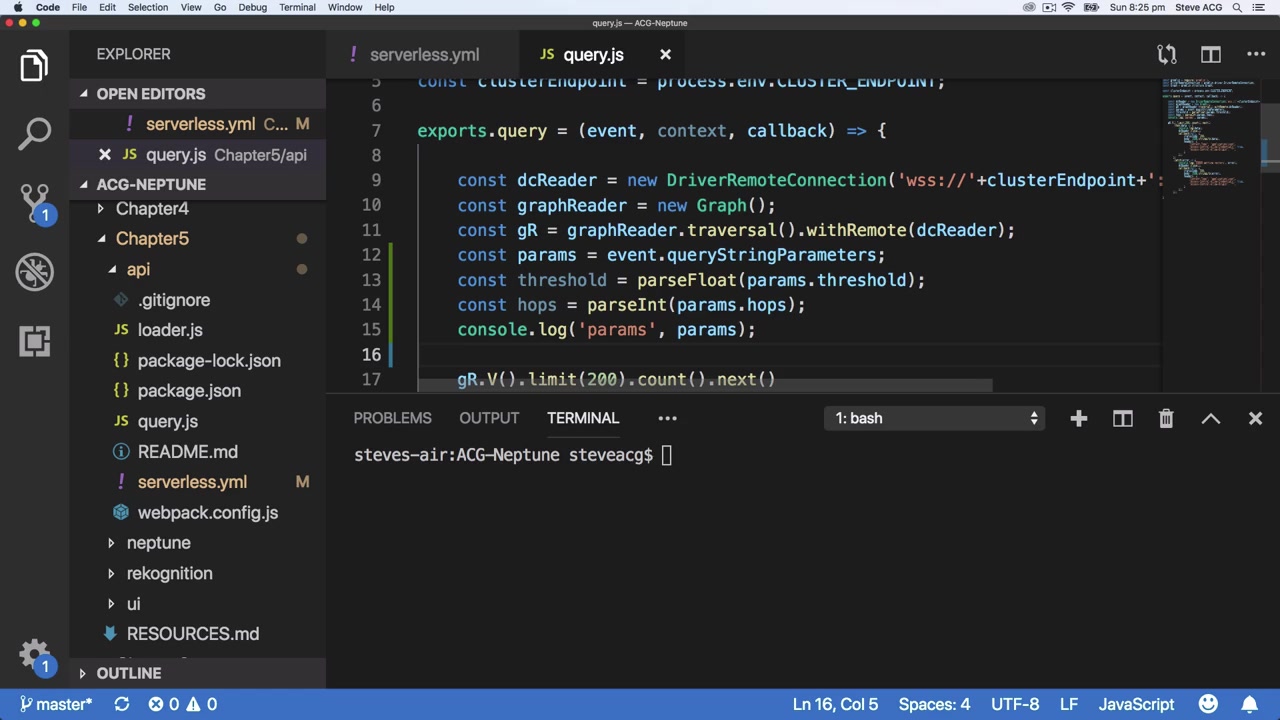This screenshot has height=720, width=1280.
Task: Open the Debug view icon
Action: click(35, 272)
